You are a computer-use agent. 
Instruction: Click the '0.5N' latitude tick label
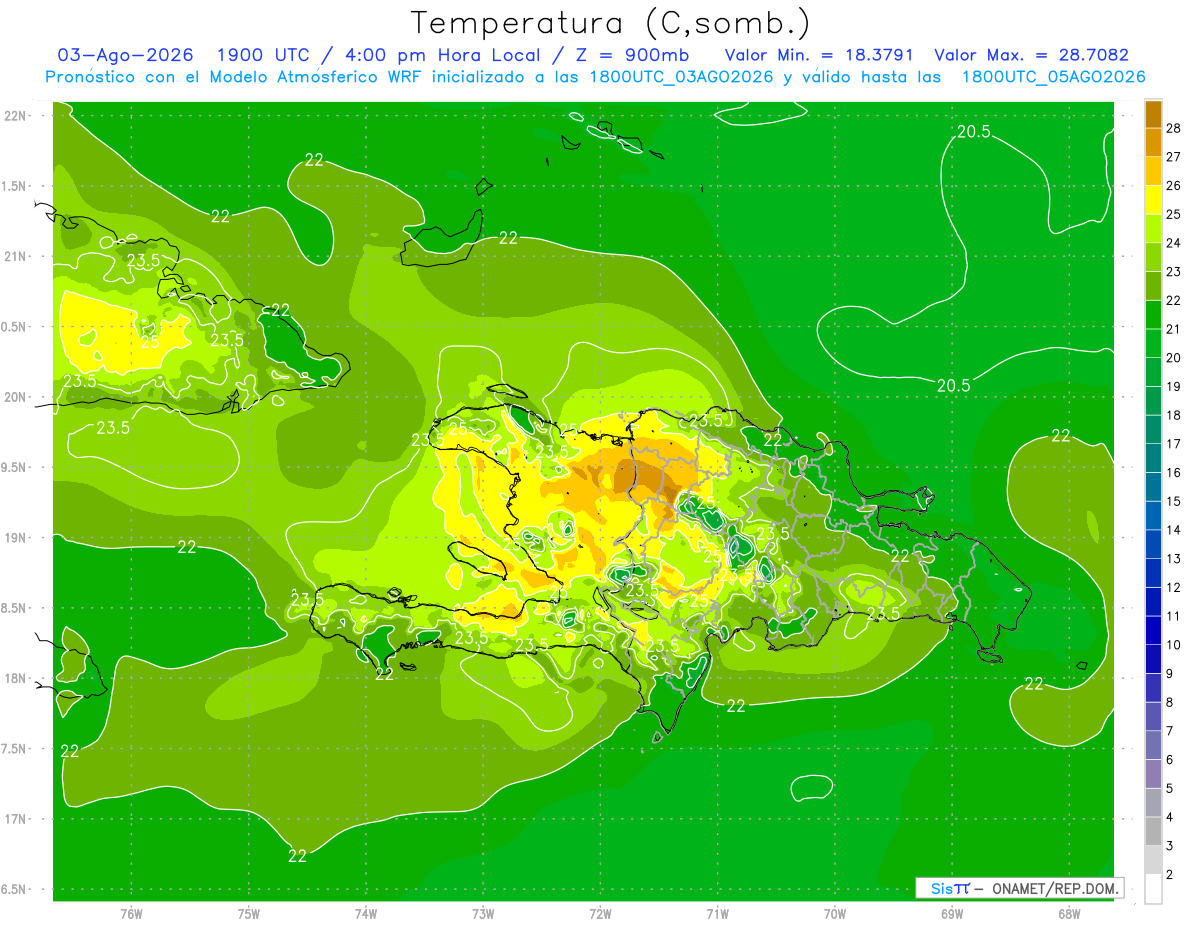coord(15,327)
